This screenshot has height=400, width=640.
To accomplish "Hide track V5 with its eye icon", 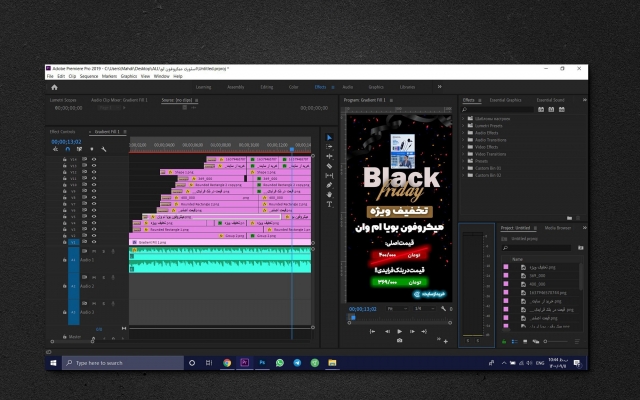I will [94, 216].
